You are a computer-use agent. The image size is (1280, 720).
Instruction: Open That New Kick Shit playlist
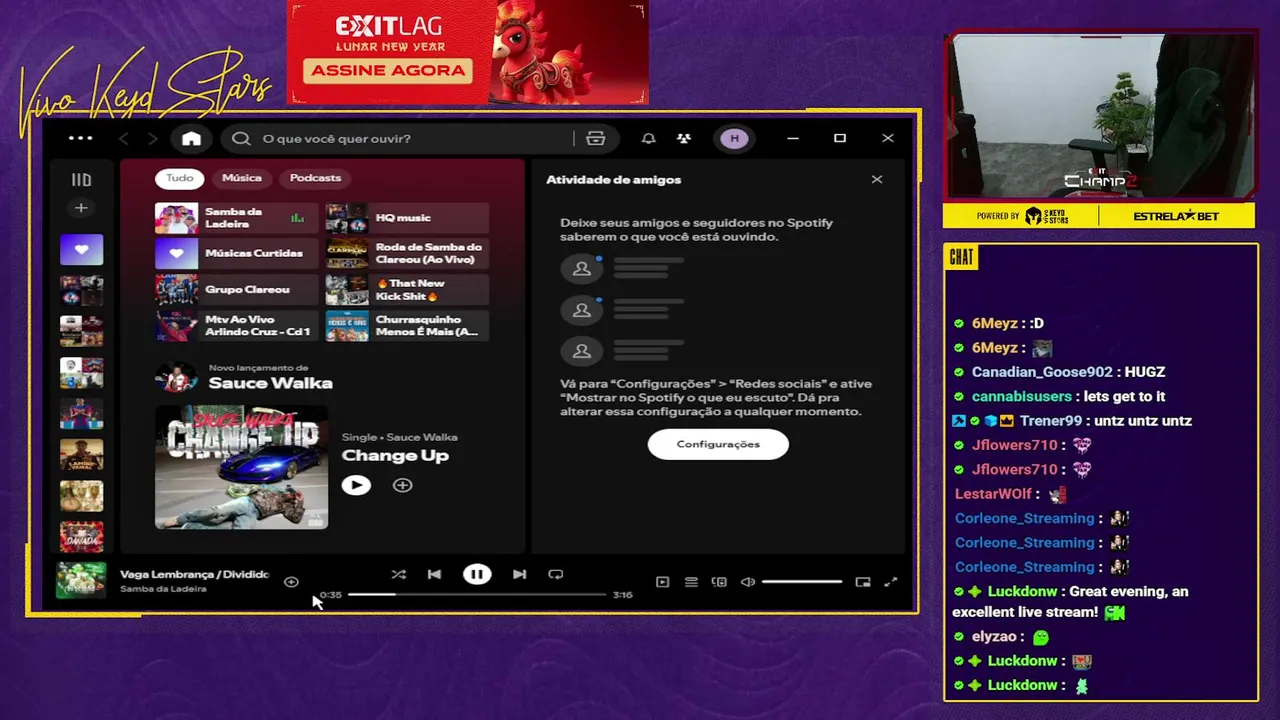[x=407, y=290]
